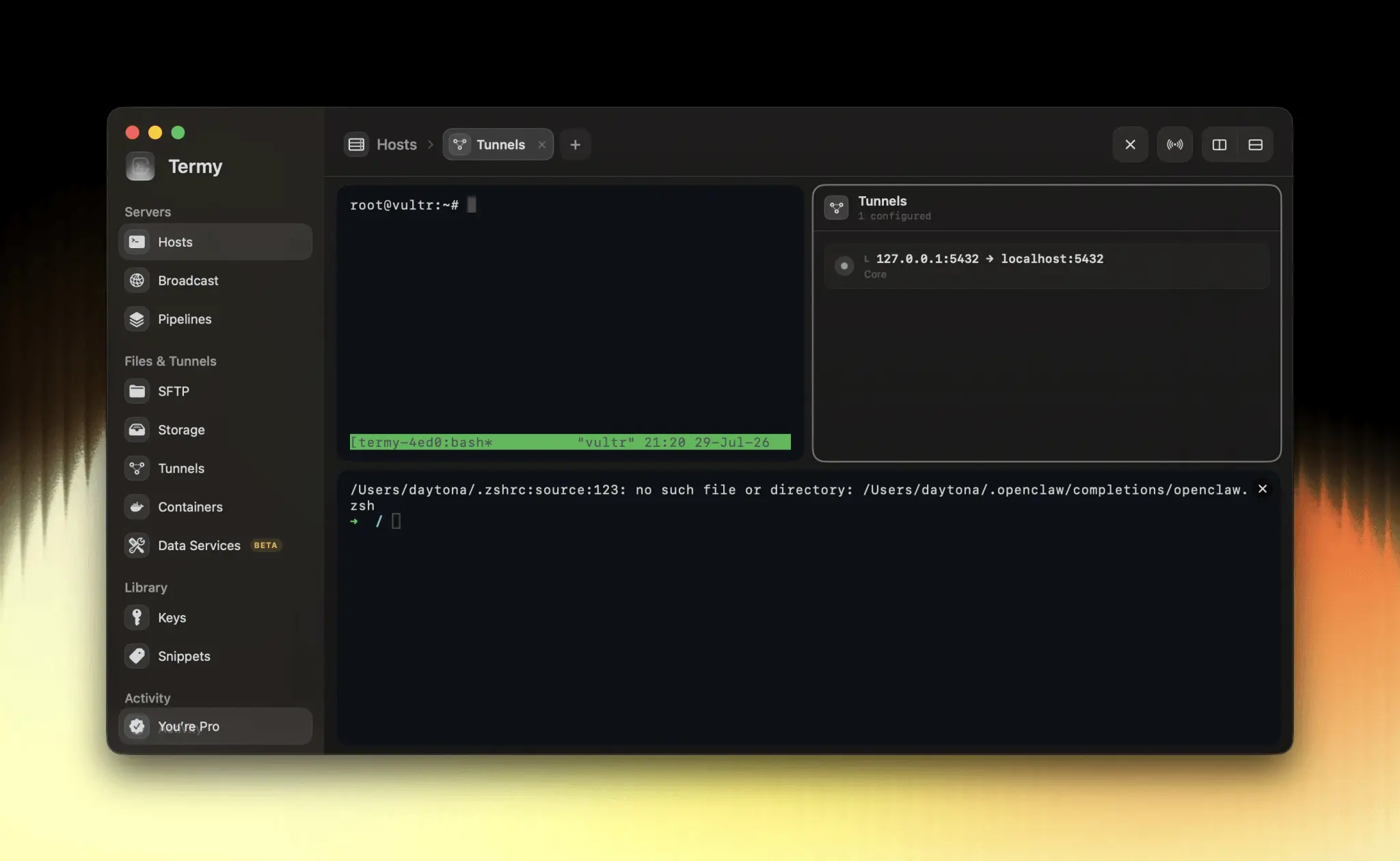Add a new tab with plus
This screenshot has width=1400, height=861.
click(575, 145)
